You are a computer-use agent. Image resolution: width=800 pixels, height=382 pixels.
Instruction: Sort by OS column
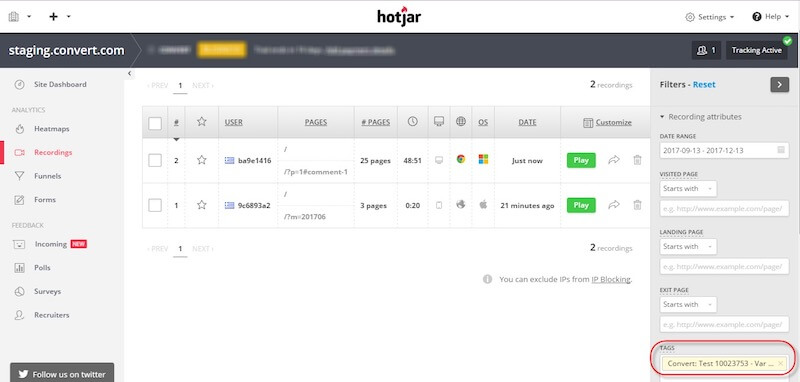tap(483, 122)
